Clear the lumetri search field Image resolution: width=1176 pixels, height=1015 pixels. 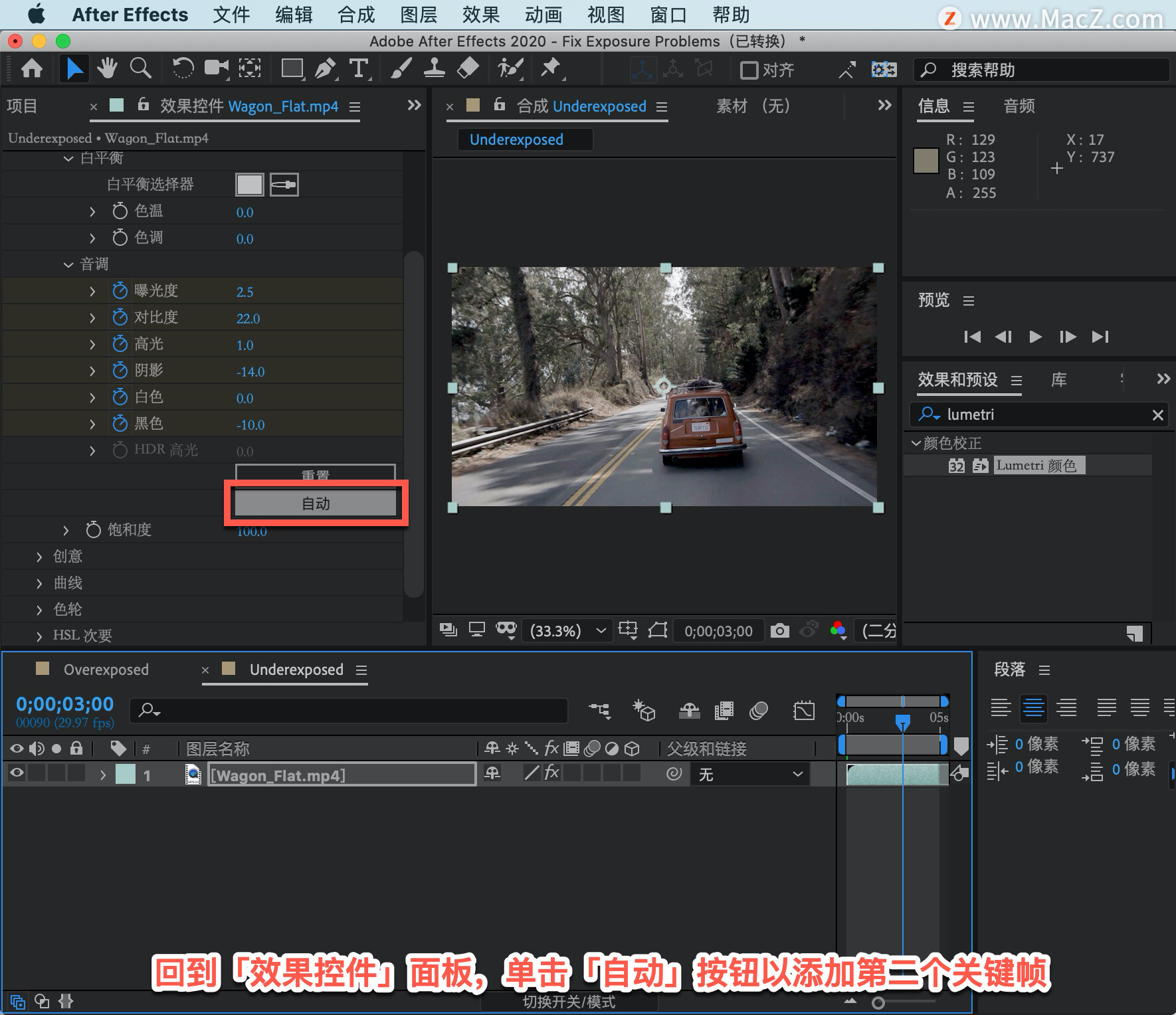tap(1157, 415)
